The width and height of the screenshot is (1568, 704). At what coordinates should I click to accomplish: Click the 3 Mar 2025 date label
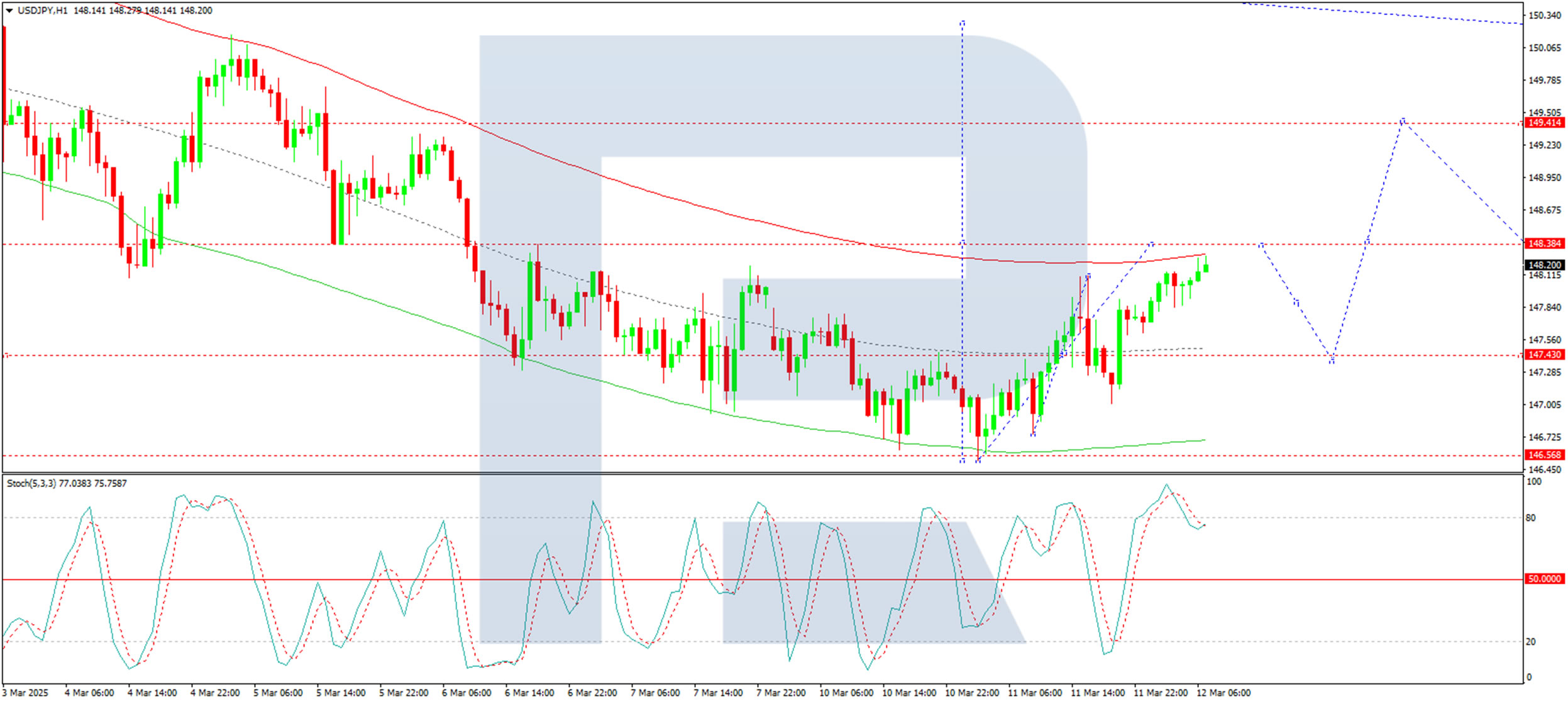25,693
